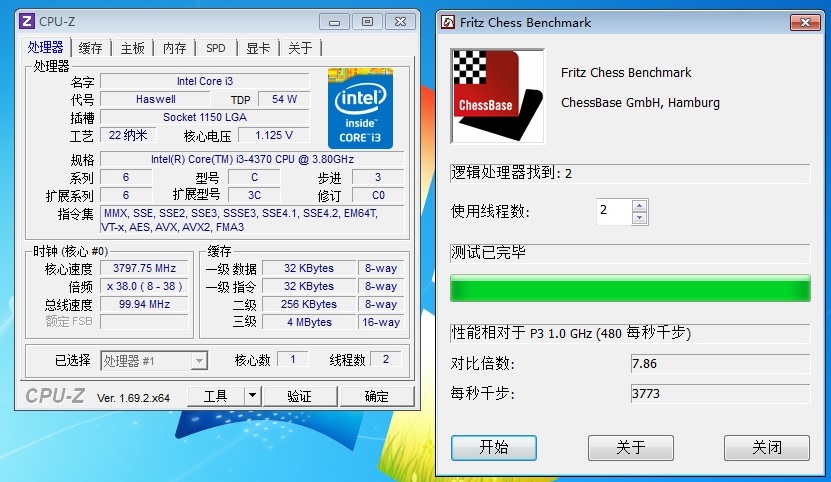Switch to the 缓存 tab in CPU-Z

coord(91,48)
